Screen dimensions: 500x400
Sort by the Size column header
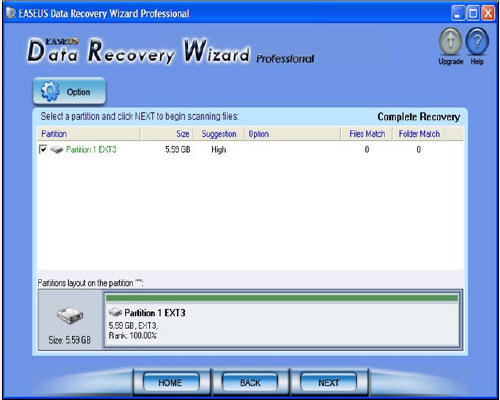coord(167,134)
